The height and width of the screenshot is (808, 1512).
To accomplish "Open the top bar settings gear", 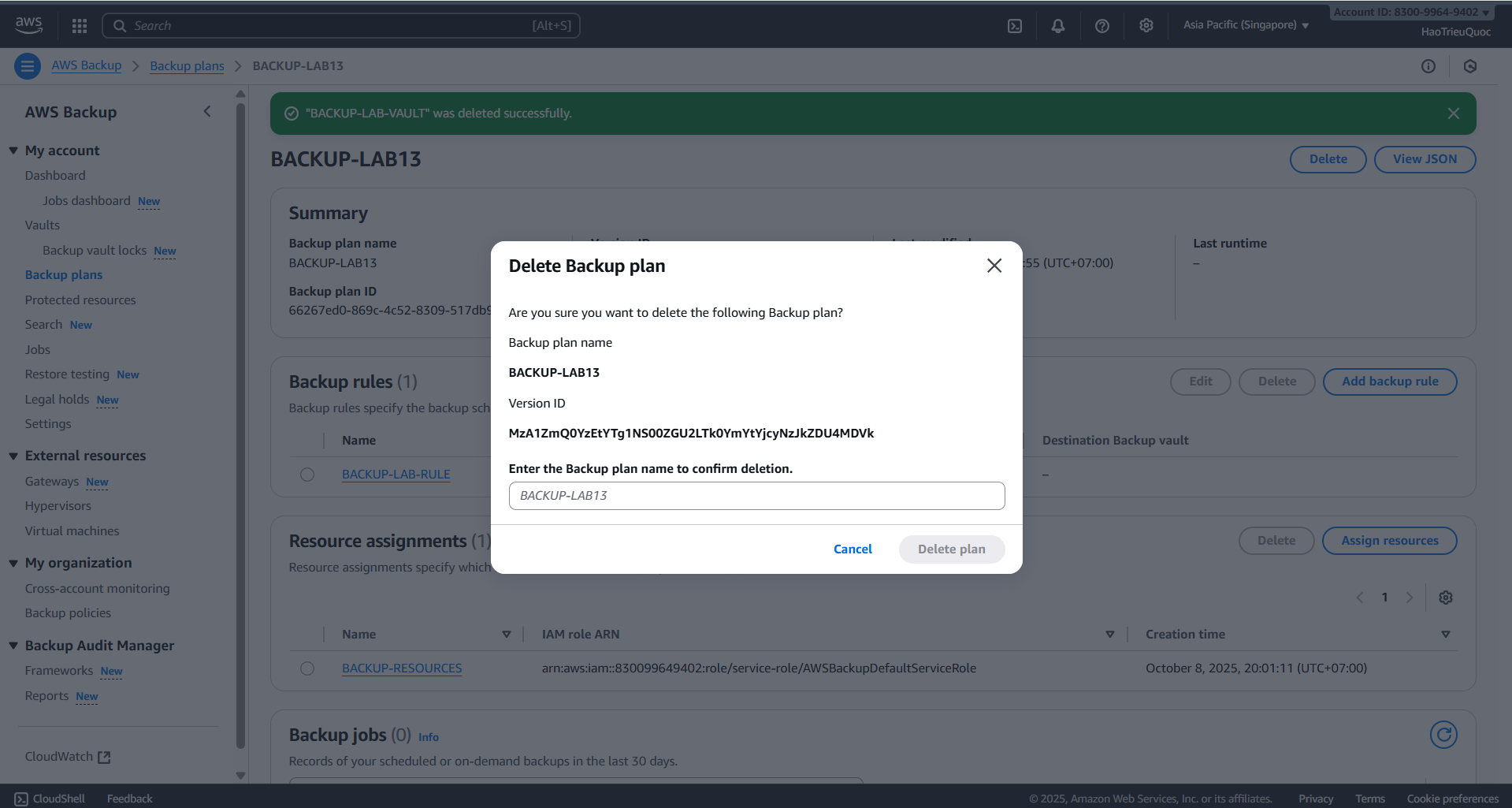I will 1146,25.
